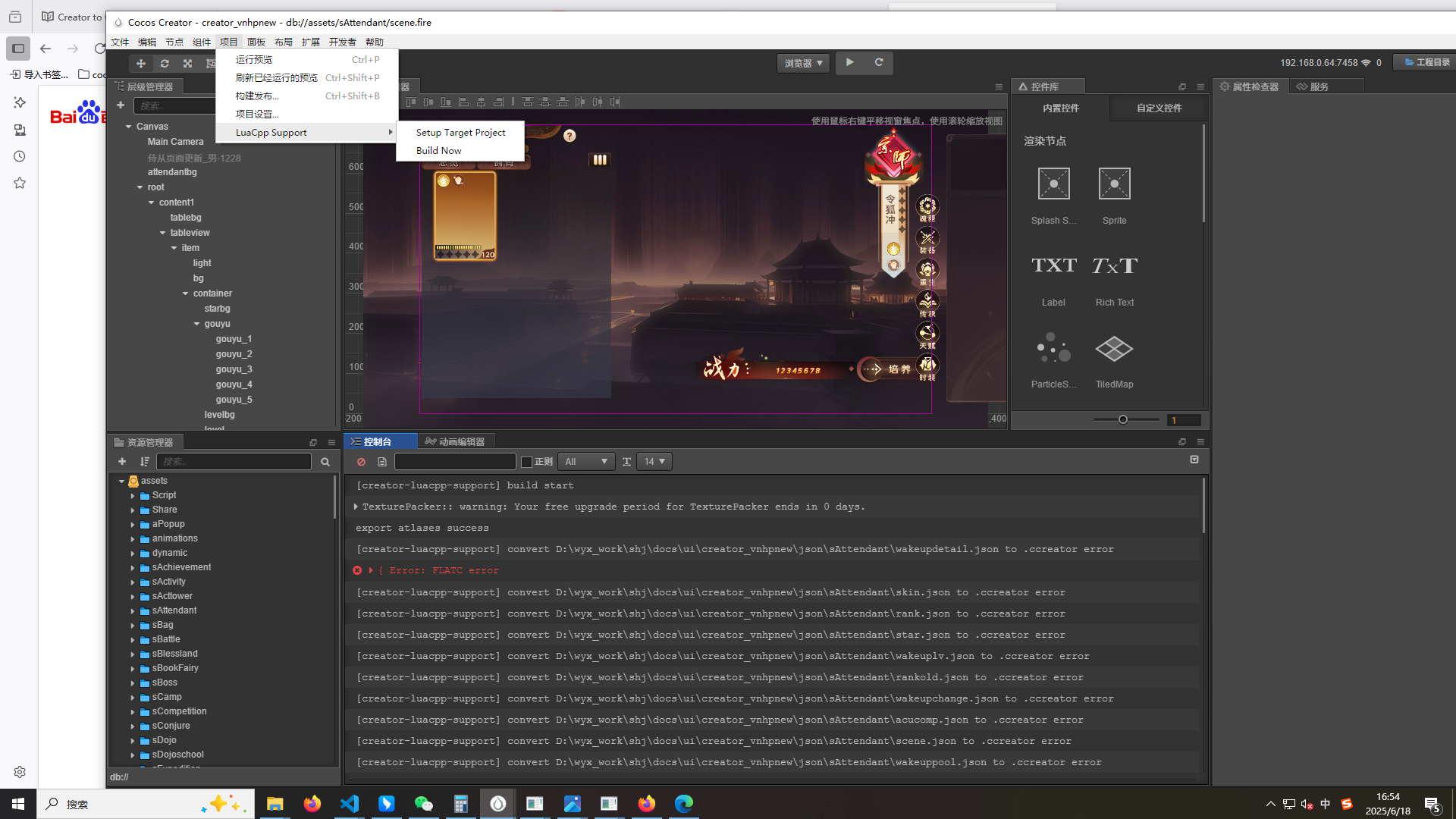Click the sort assets icon
The width and height of the screenshot is (1456, 819).
(x=145, y=462)
